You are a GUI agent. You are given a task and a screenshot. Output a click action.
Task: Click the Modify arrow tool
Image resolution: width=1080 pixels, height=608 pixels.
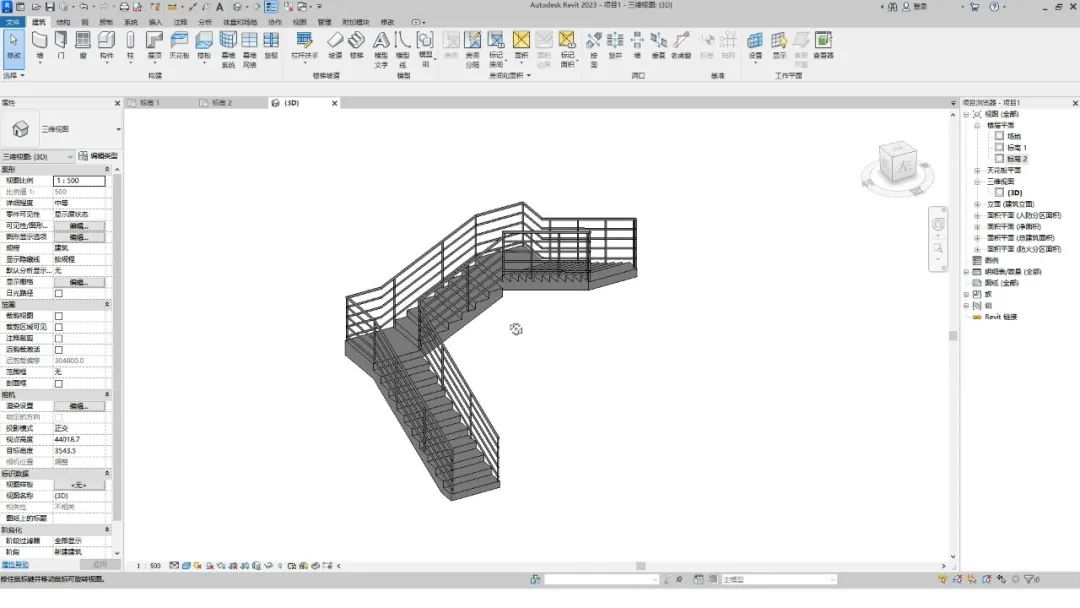(14, 44)
